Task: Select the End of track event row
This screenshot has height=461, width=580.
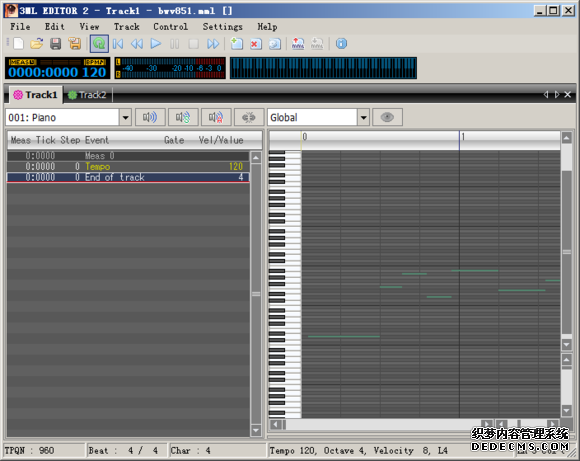Action: 128,177
